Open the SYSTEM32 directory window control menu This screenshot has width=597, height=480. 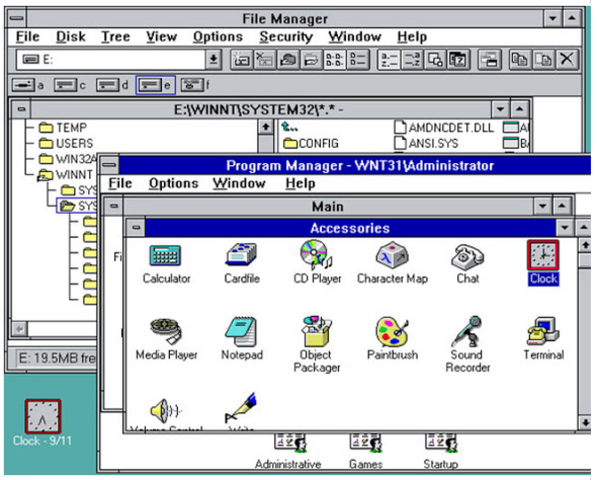pos(22,110)
